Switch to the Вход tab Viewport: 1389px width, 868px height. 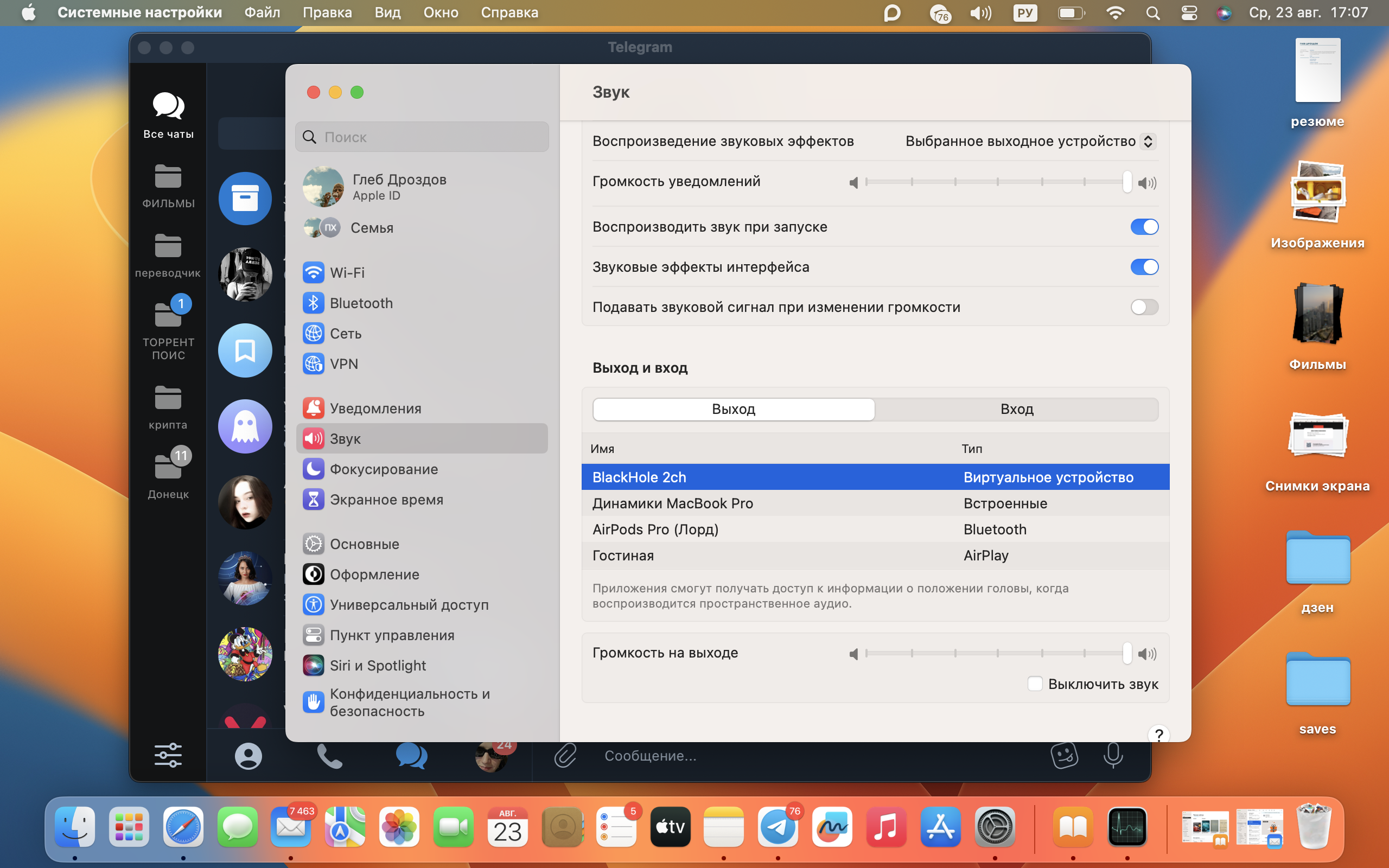pos(1016,409)
